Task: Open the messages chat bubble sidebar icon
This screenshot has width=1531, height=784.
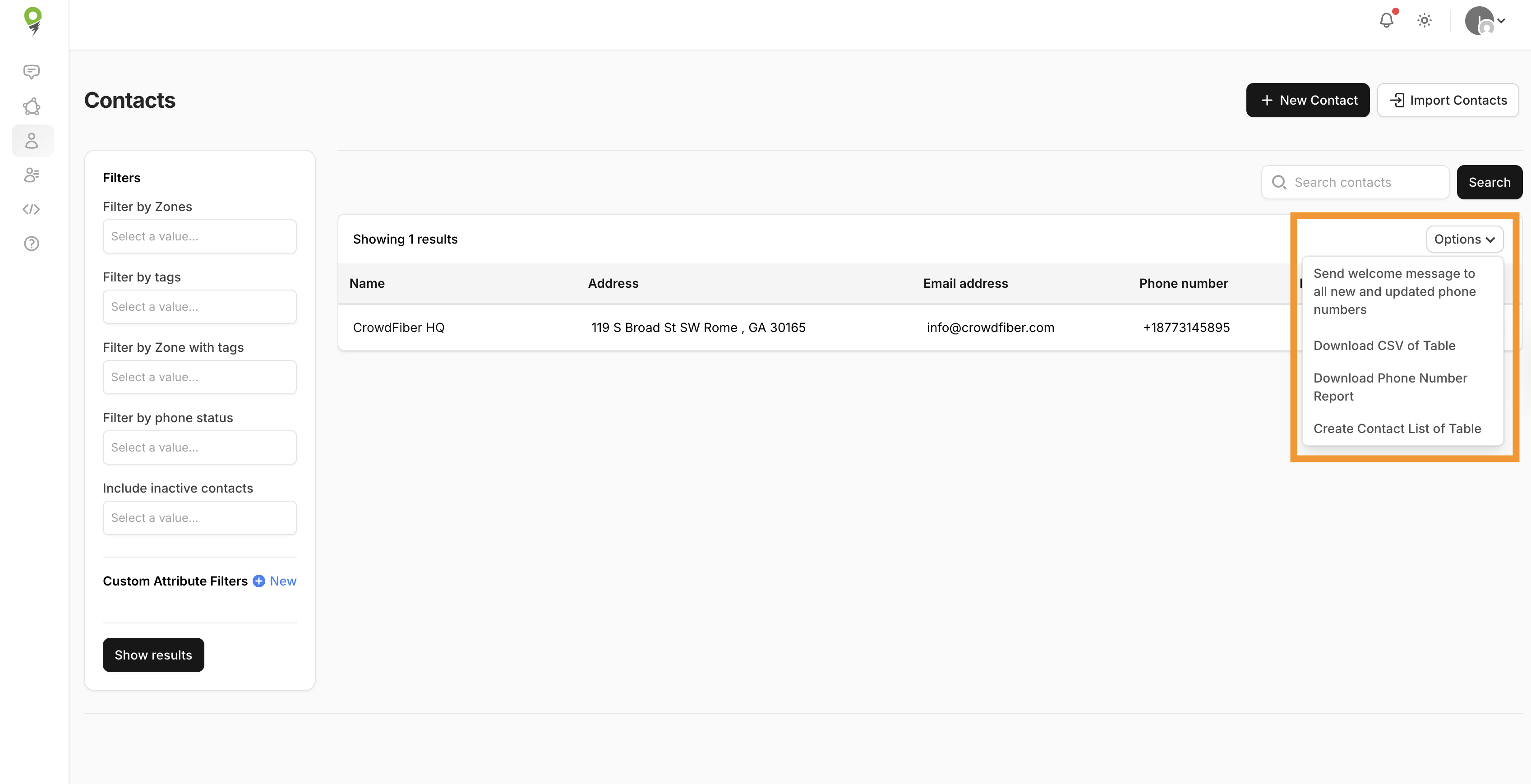Action: pyautogui.click(x=32, y=72)
